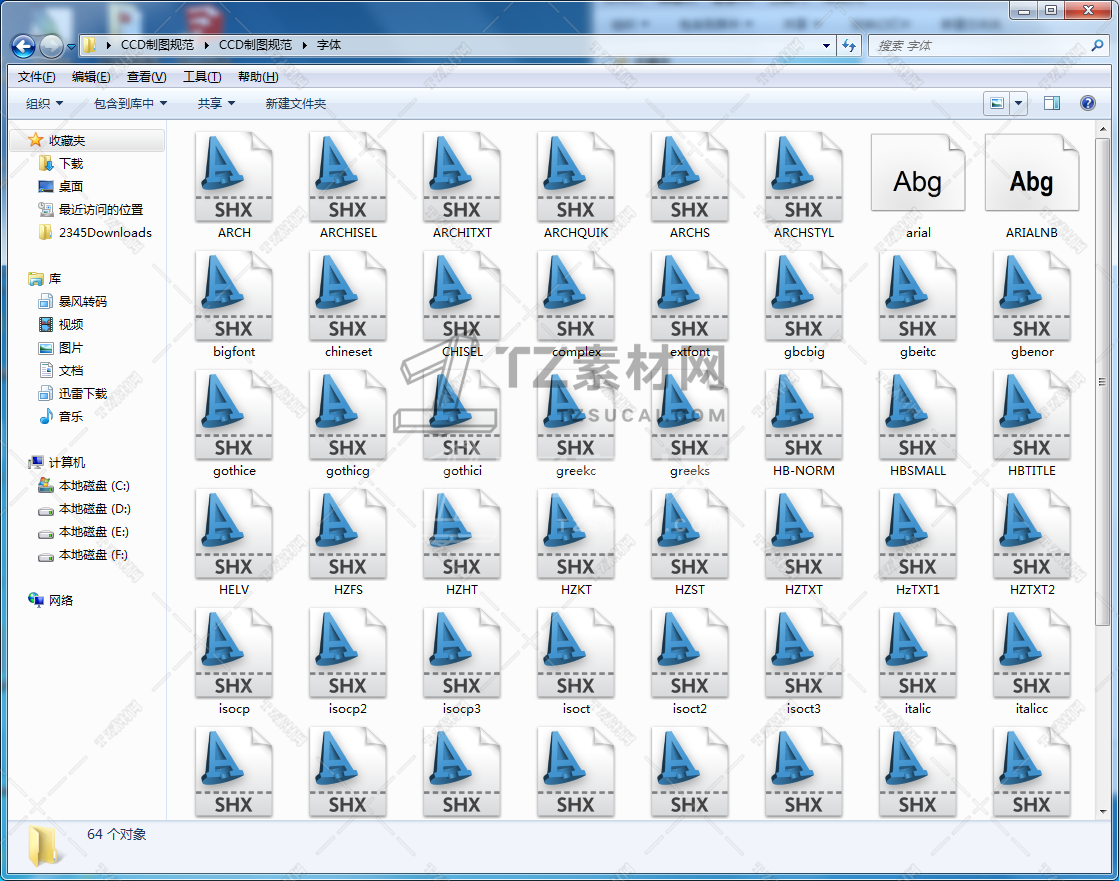
Task: Select the HELV SHX file
Action: click(x=233, y=534)
